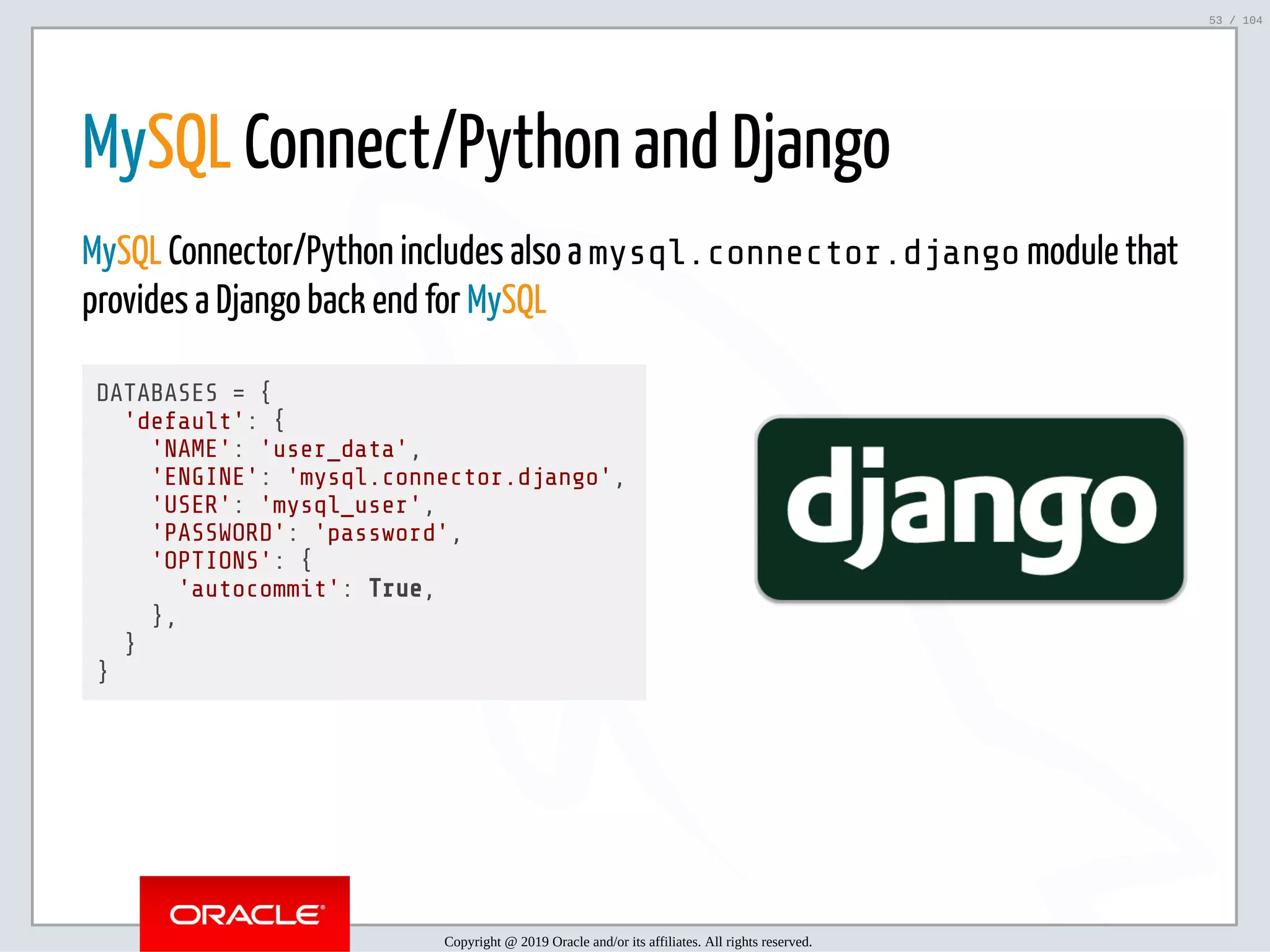
Task: Click the slide title 'MySQL Connect/Python and Django'
Action: point(486,144)
